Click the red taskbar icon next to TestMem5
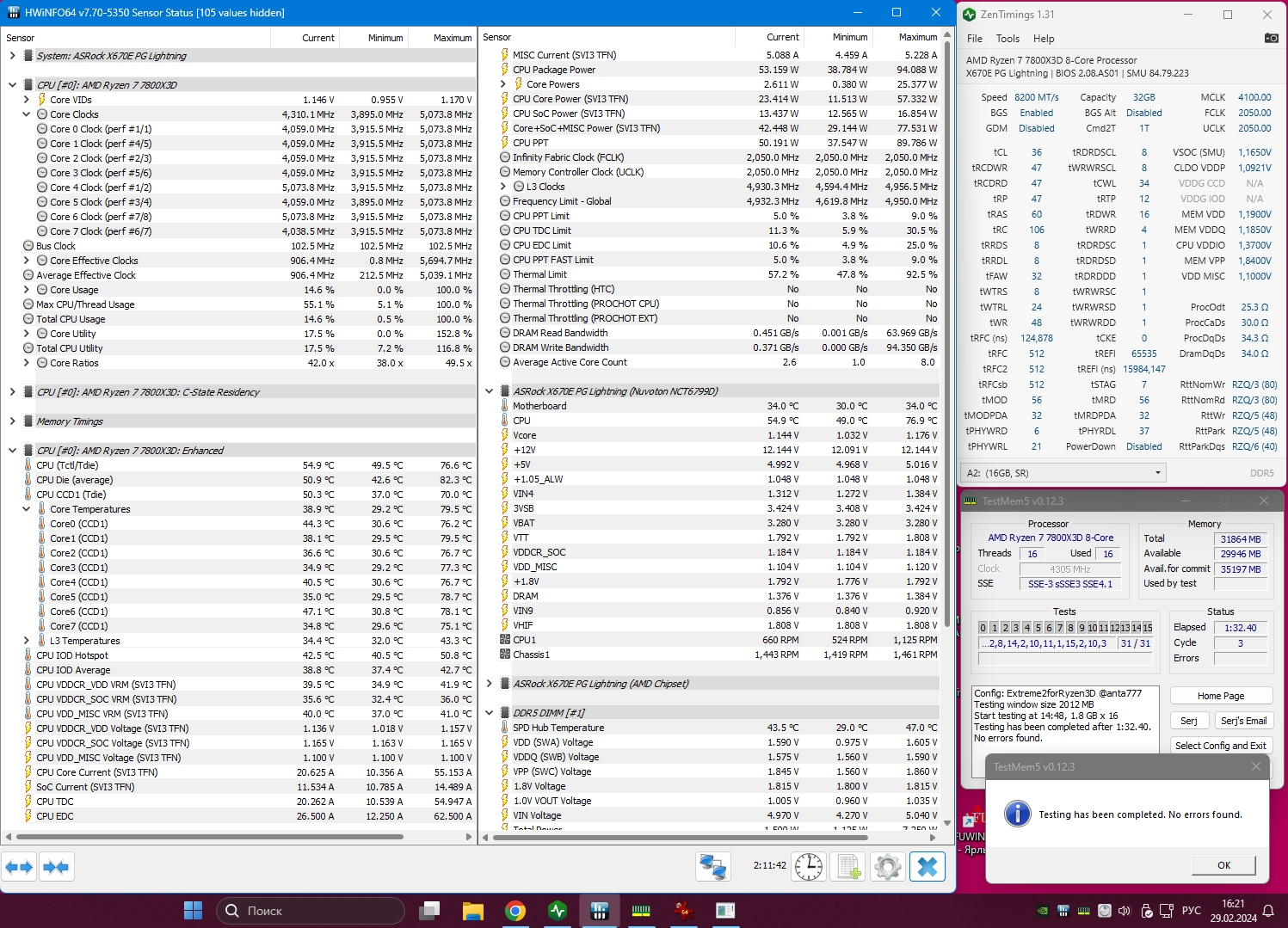 pos(683,910)
